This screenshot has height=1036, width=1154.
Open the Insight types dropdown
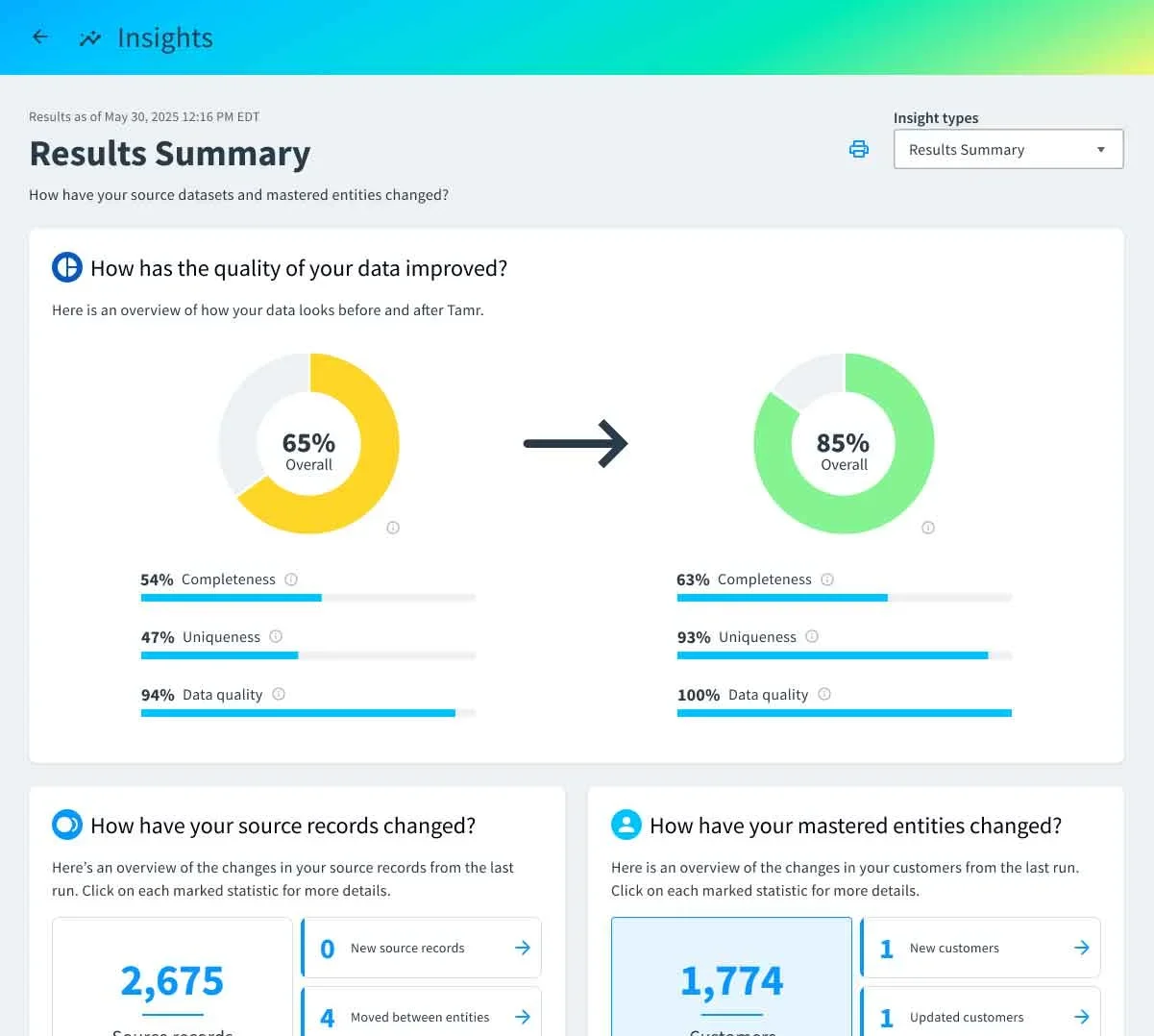[1008, 149]
